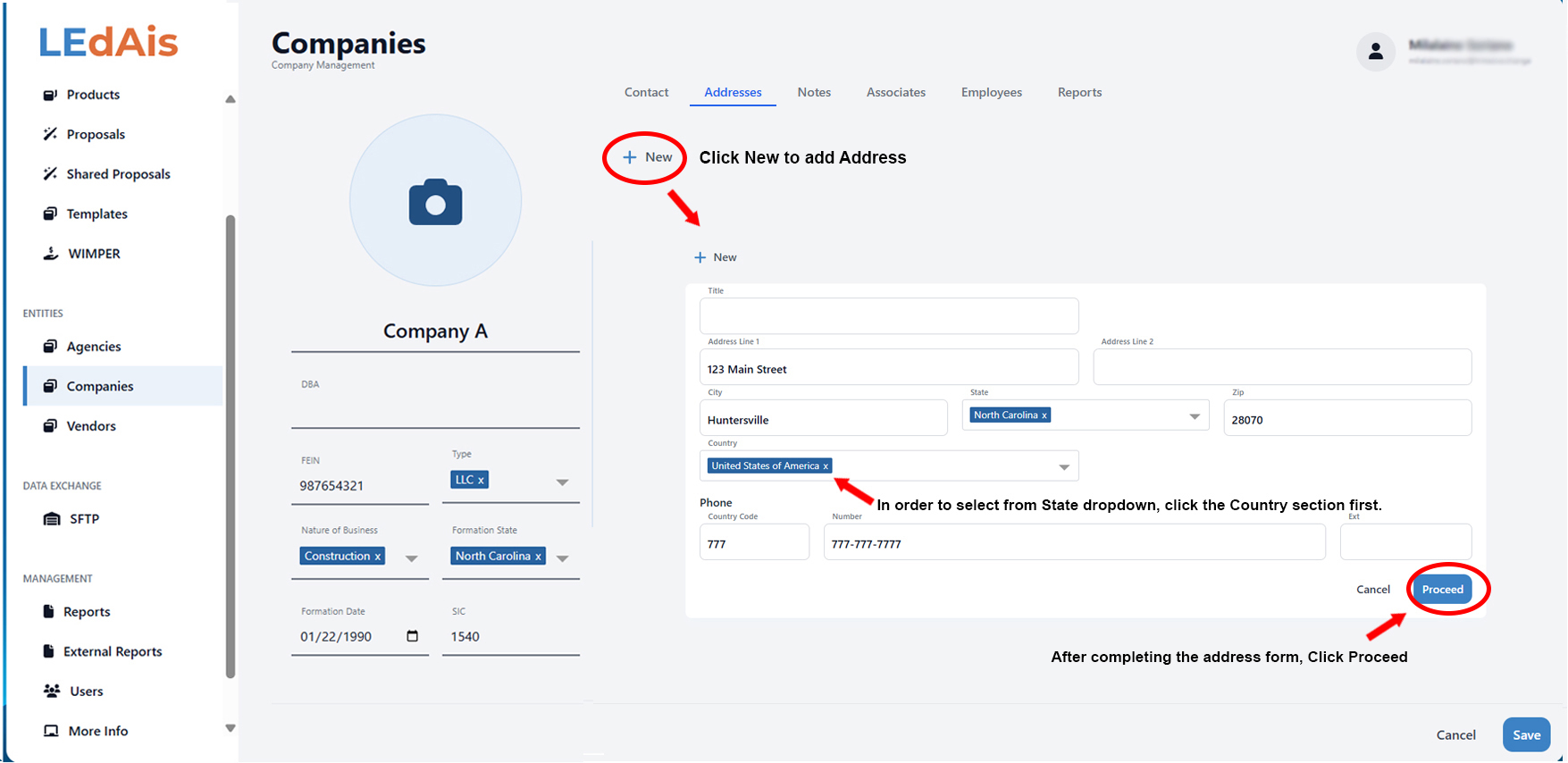Click the Agencies entity icon
This screenshot has width=1568, height=763.
[x=50, y=346]
